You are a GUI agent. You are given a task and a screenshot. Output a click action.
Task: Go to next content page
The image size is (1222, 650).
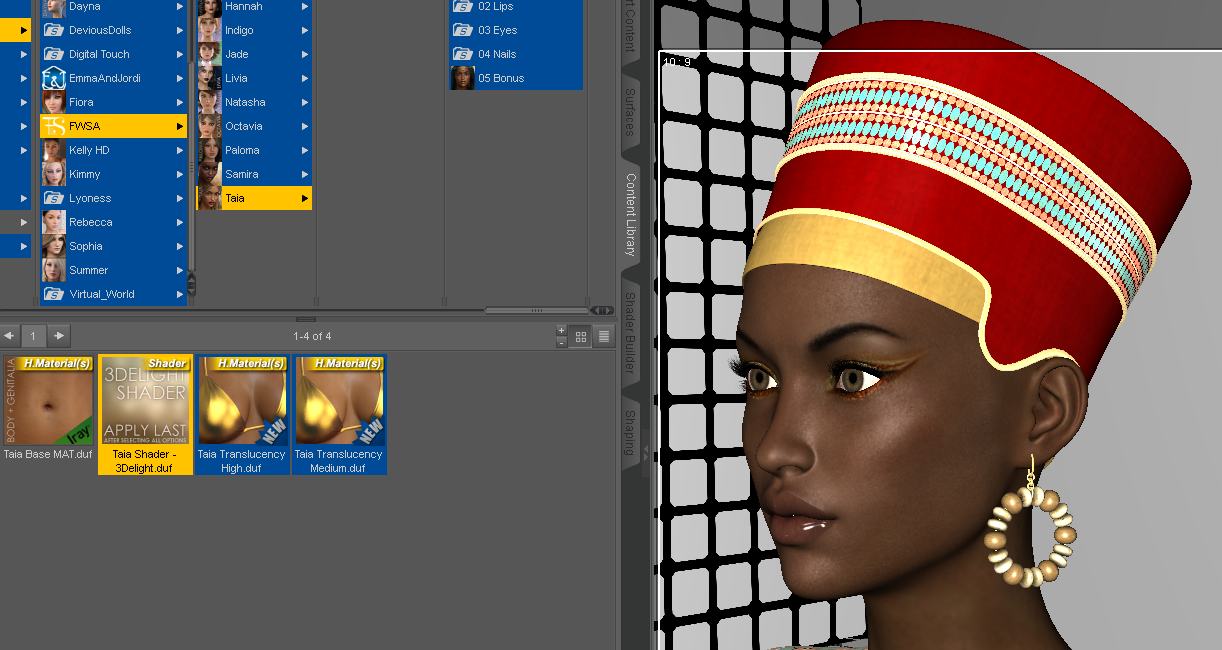[x=60, y=336]
